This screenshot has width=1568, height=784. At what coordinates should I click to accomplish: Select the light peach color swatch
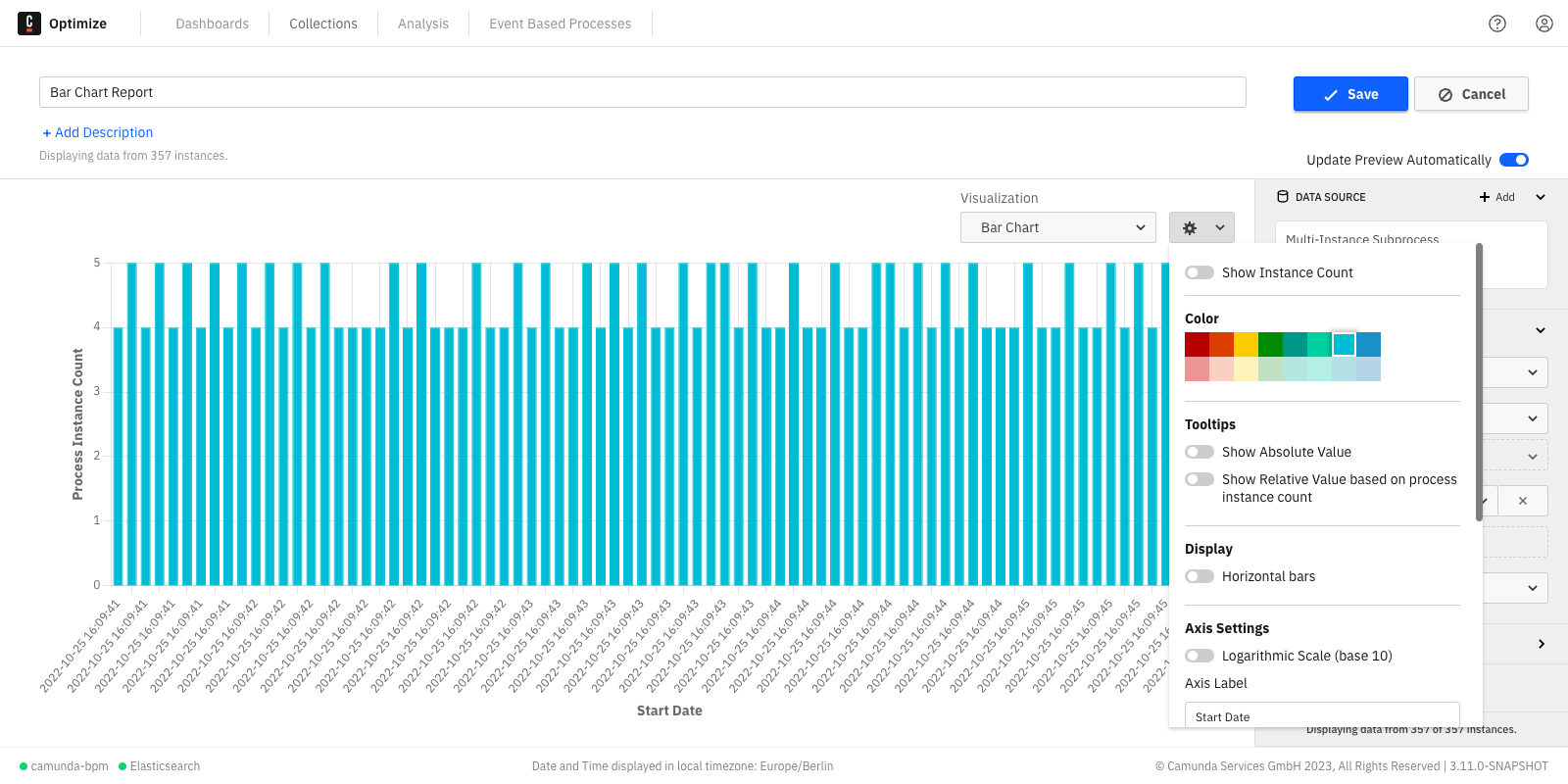click(x=1221, y=368)
